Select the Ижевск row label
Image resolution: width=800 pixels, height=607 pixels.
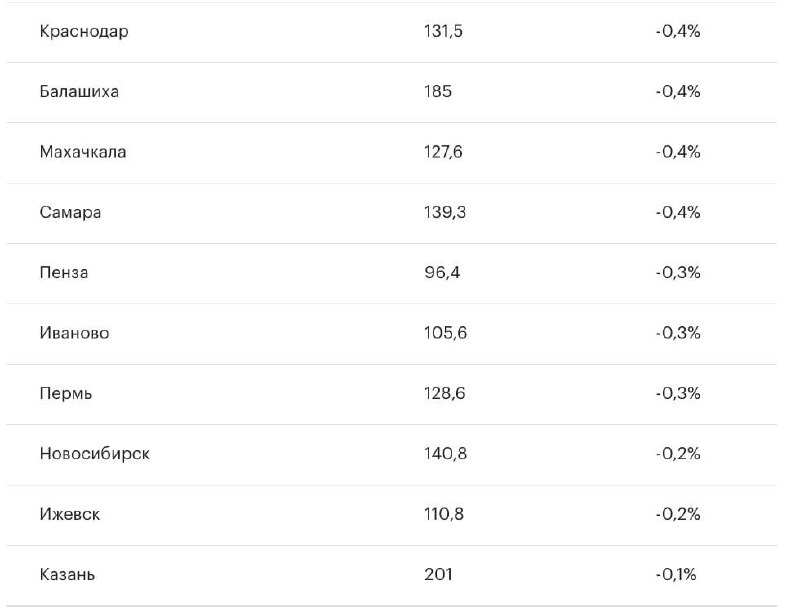tap(70, 514)
